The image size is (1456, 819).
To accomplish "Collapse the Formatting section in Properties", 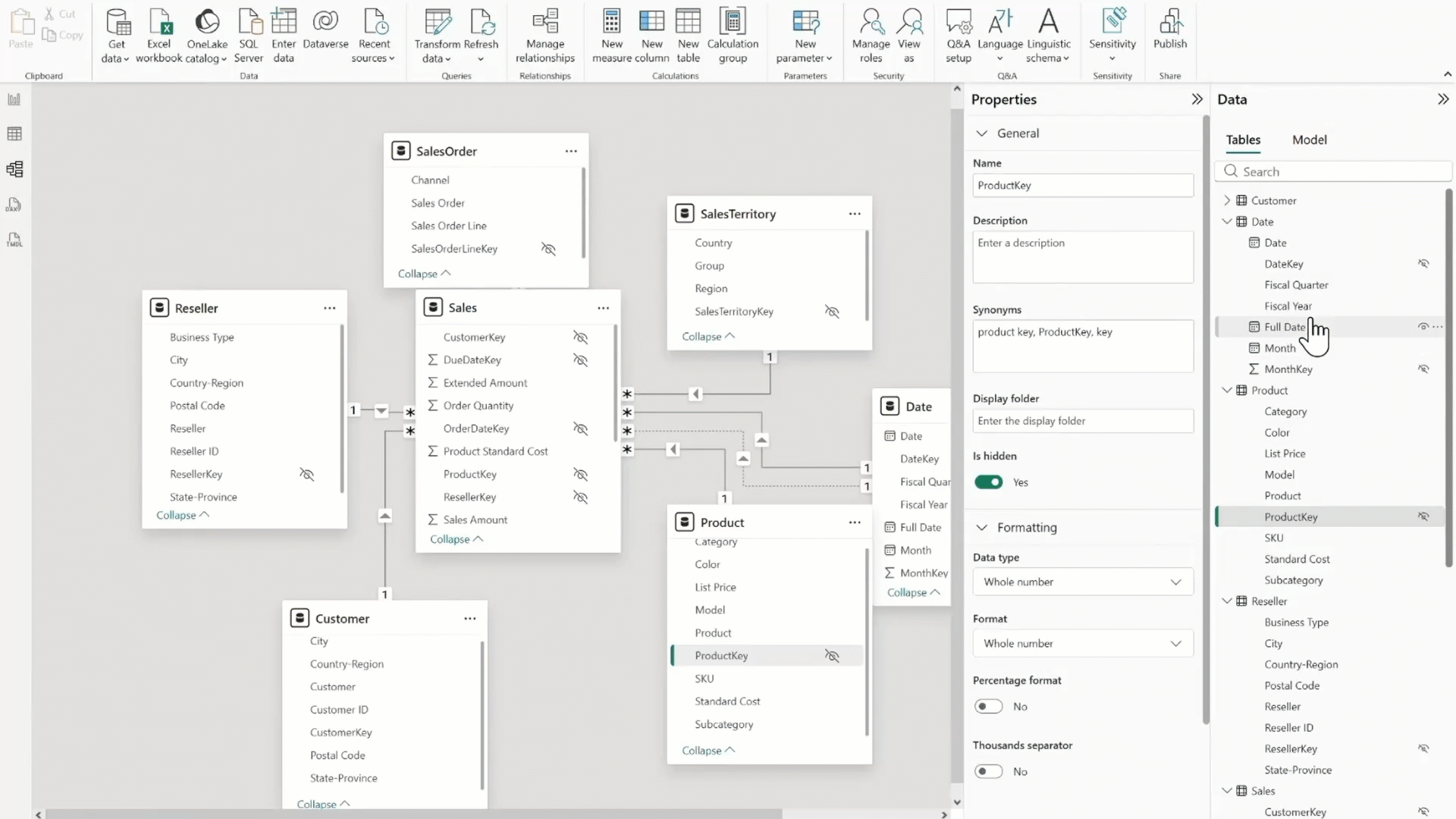I will coord(982,527).
